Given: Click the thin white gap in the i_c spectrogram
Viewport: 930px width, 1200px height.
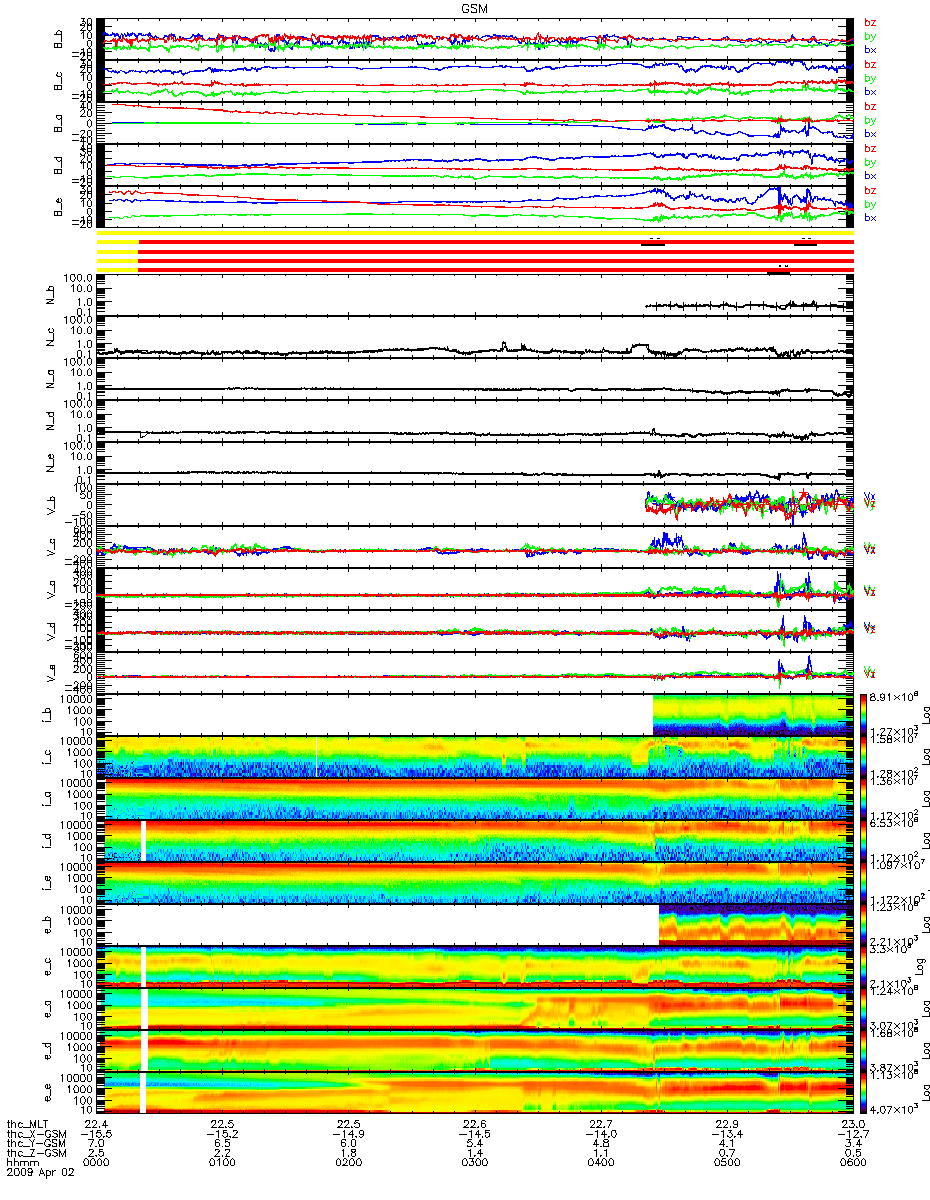Looking at the screenshot, I should 316,757.
